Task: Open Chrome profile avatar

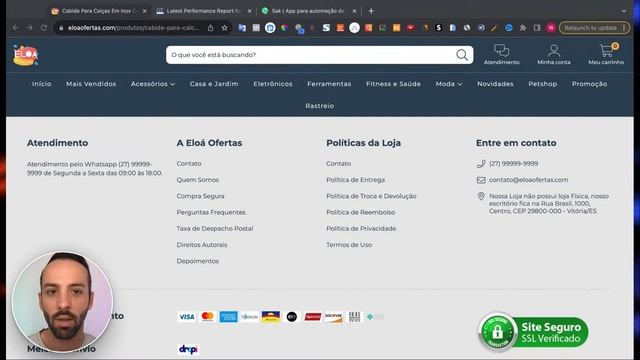Action: pos(551,28)
